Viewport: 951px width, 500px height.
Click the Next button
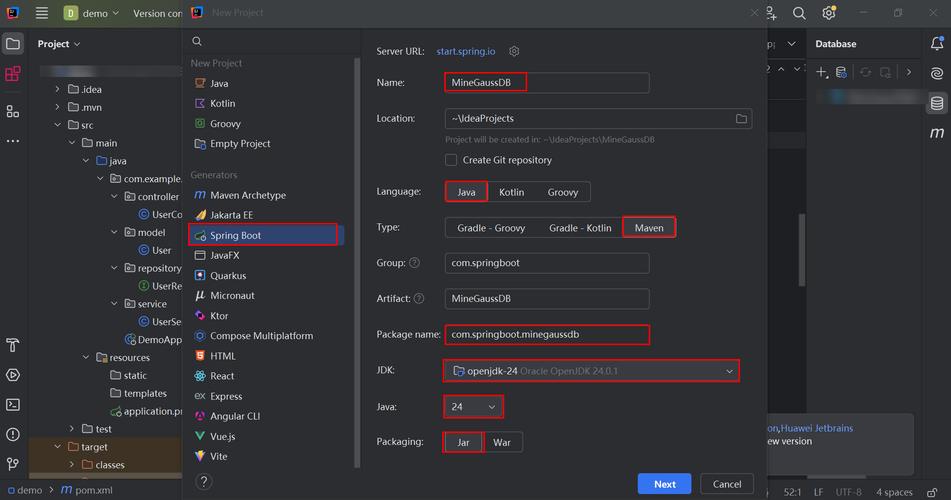pyautogui.click(x=664, y=484)
